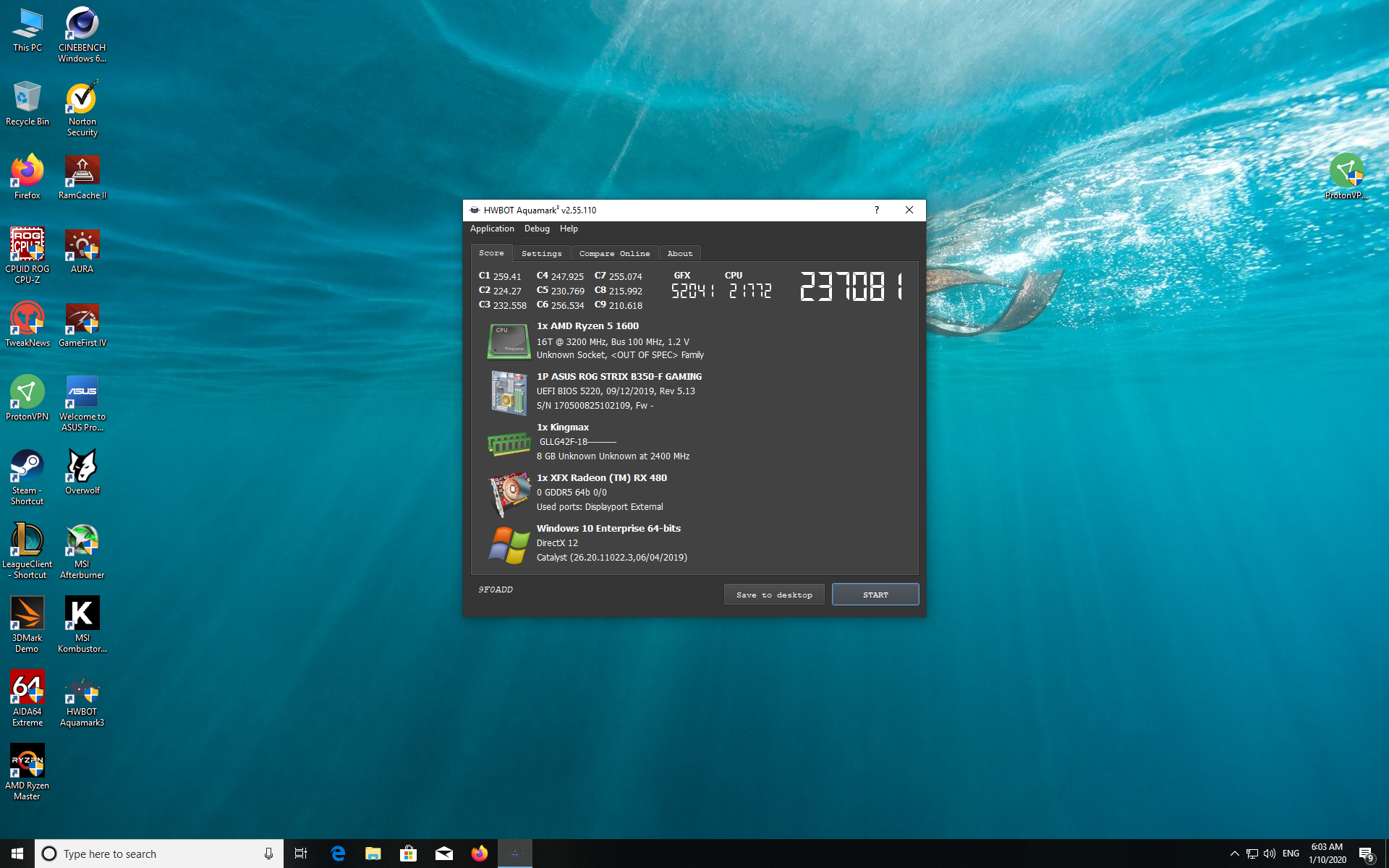Switch to the Settings tab

pyautogui.click(x=542, y=253)
